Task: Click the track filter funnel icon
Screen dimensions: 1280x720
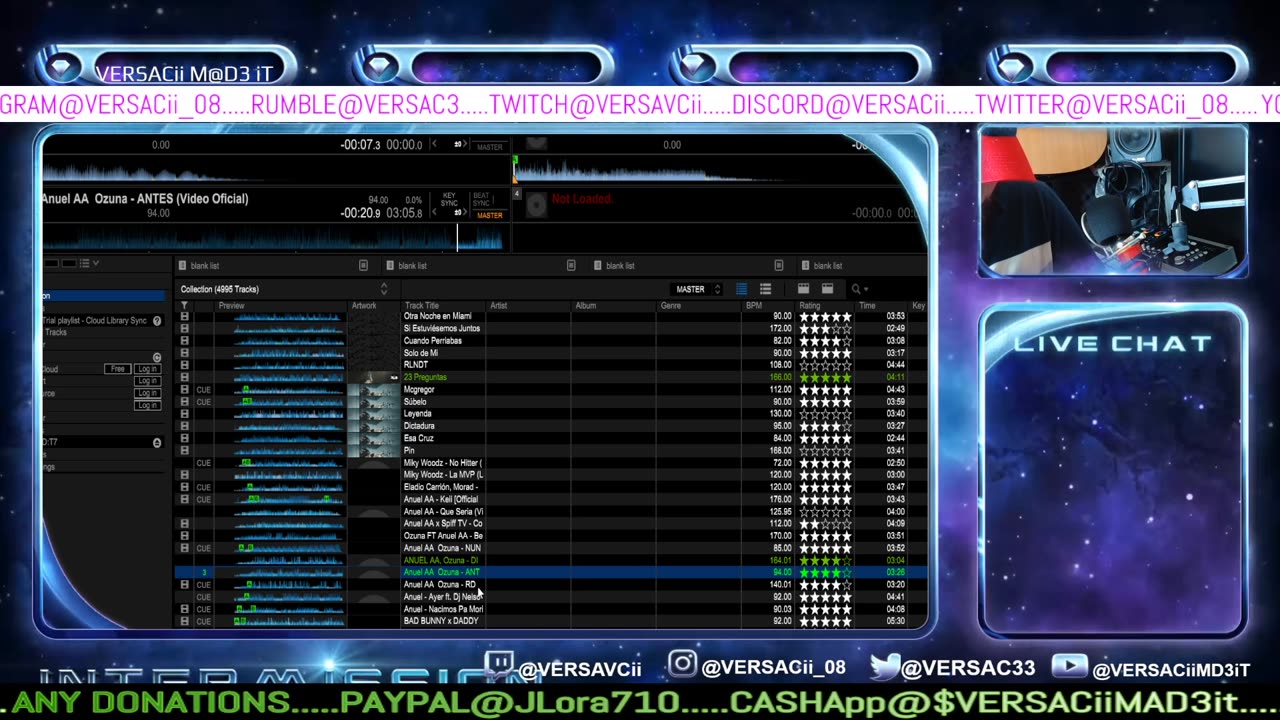Action: (184, 305)
